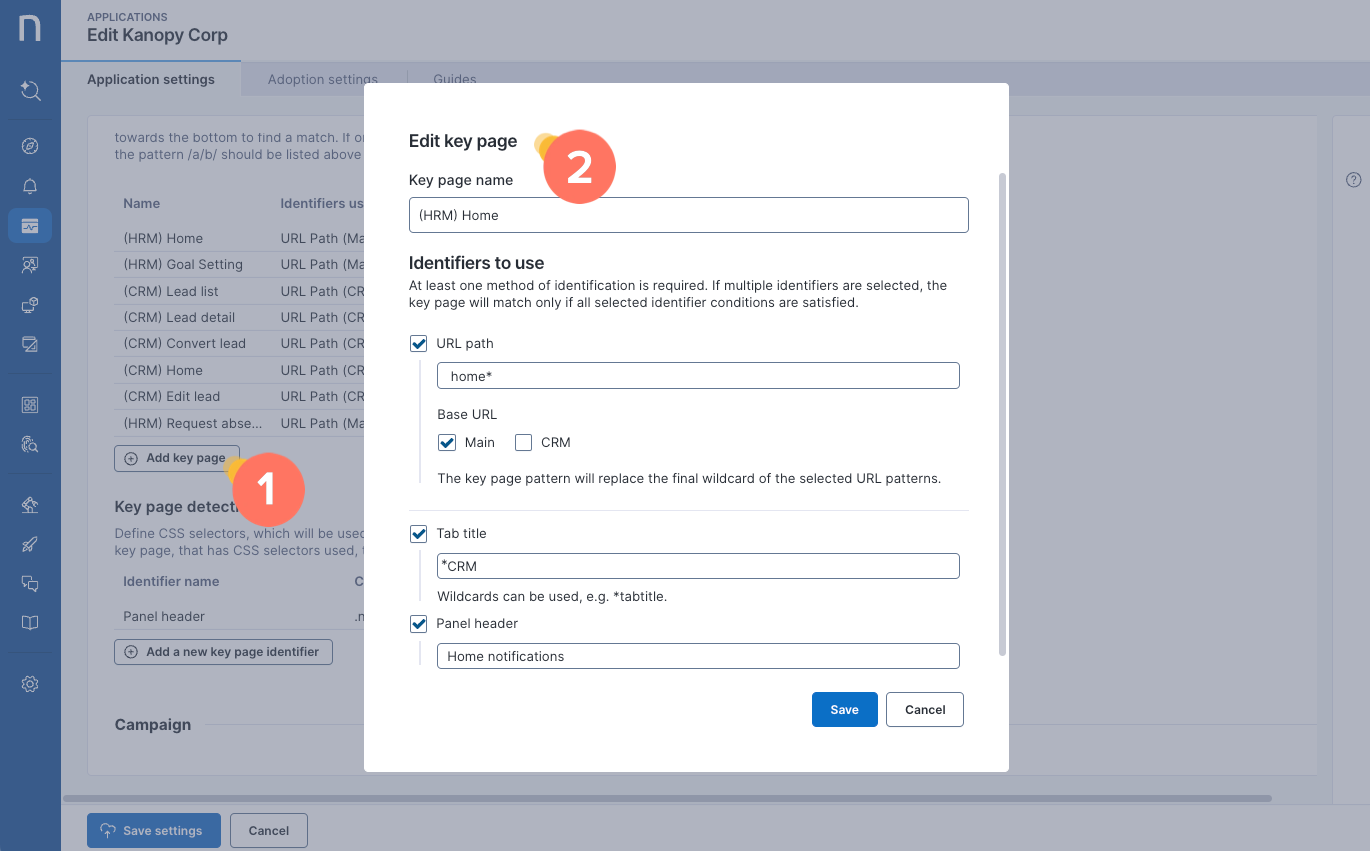The width and height of the screenshot is (1370, 851).
Task: Open settings via the gear icon
Action: click(30, 684)
